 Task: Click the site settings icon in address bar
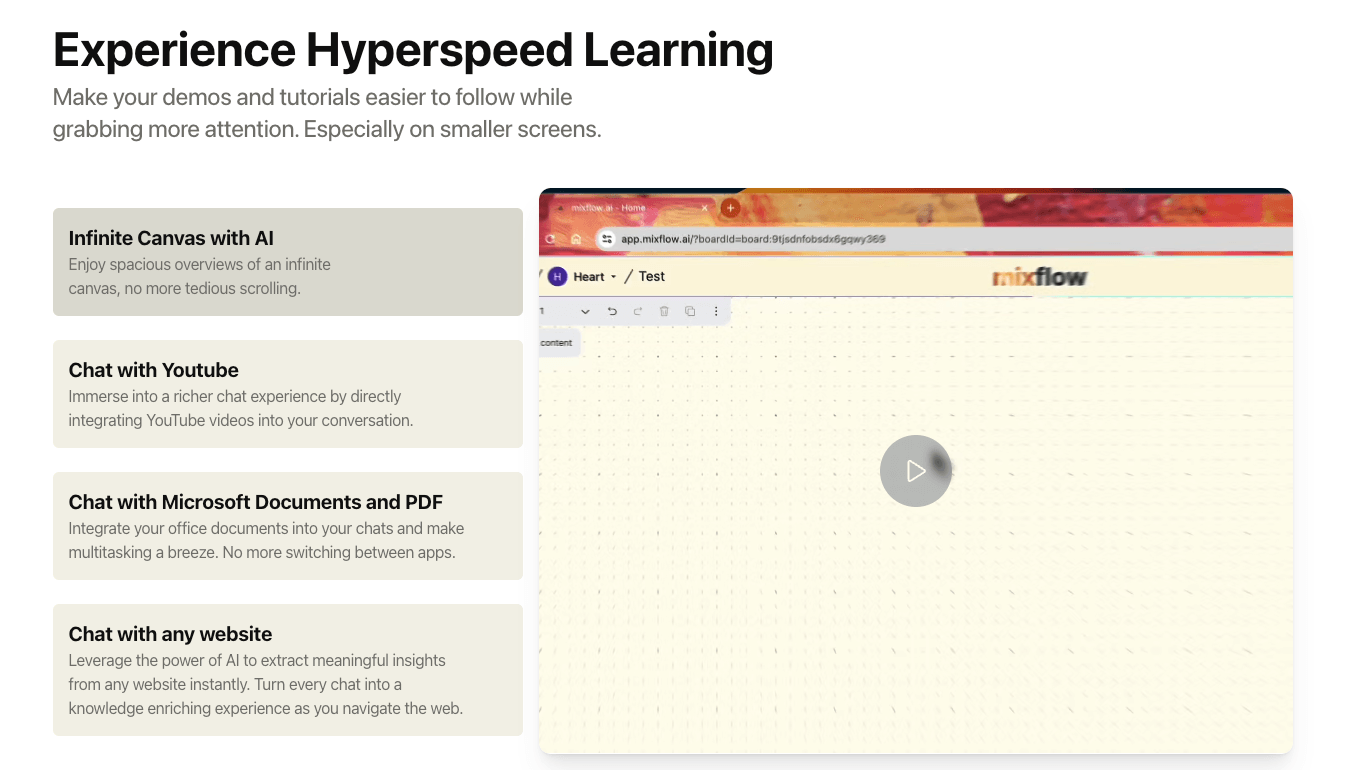click(x=606, y=239)
